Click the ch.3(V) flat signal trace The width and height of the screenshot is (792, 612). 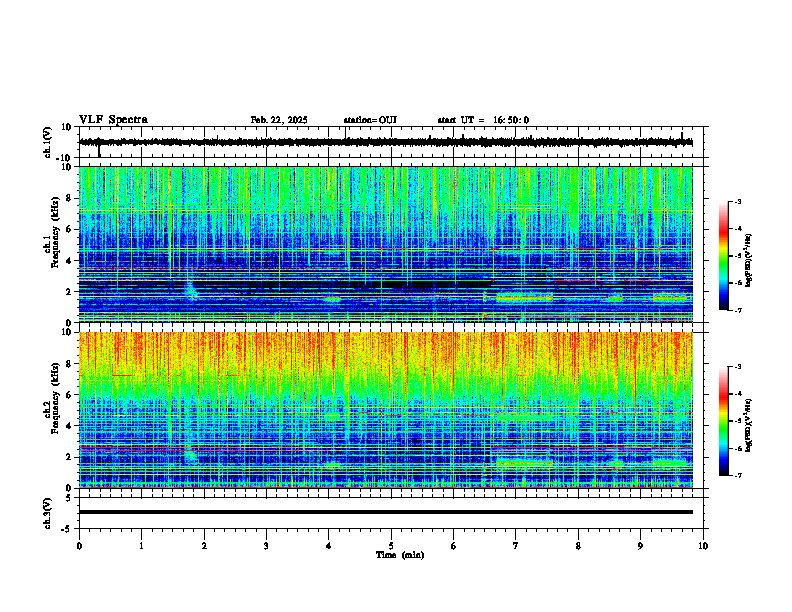tap(386, 512)
